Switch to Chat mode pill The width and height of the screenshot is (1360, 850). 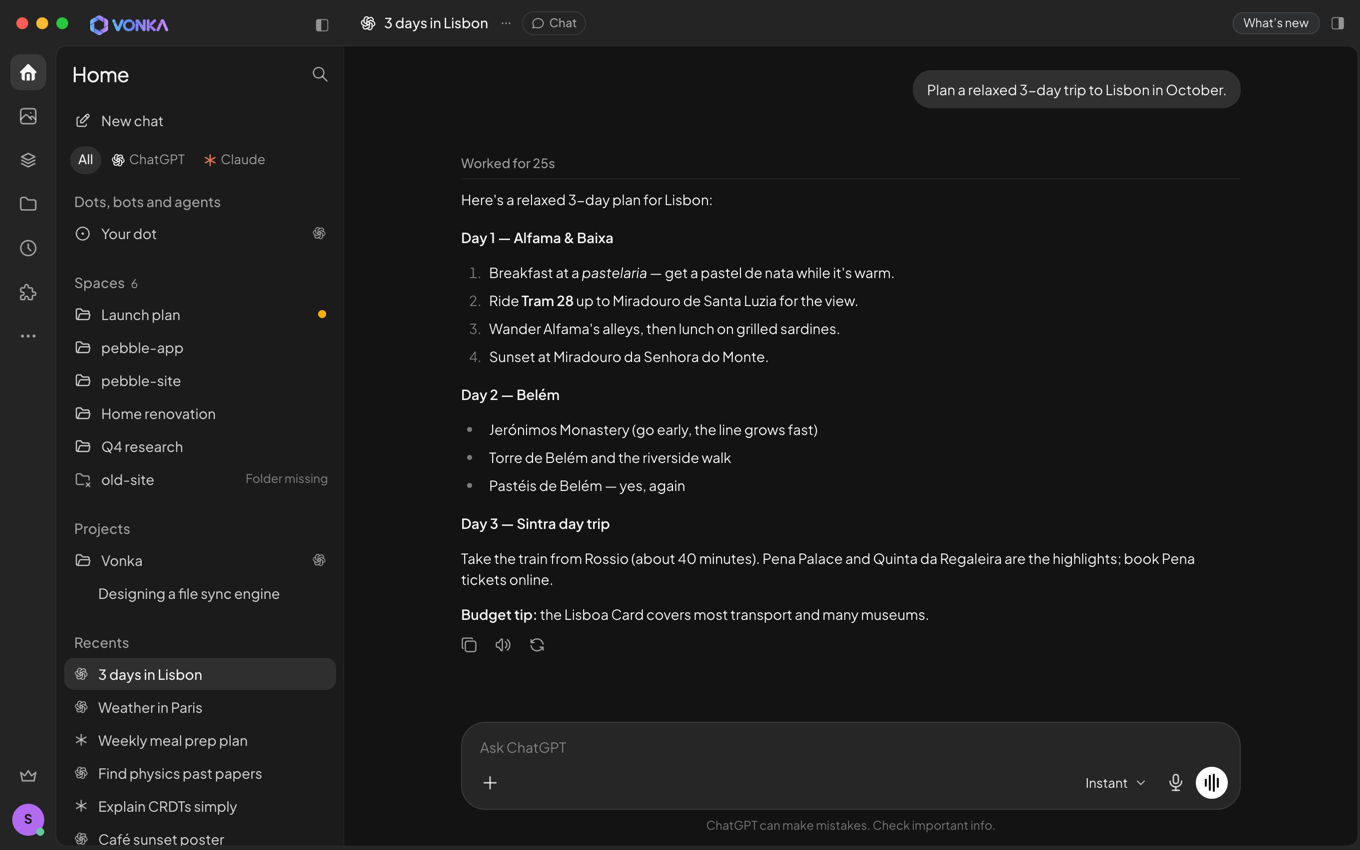click(554, 23)
